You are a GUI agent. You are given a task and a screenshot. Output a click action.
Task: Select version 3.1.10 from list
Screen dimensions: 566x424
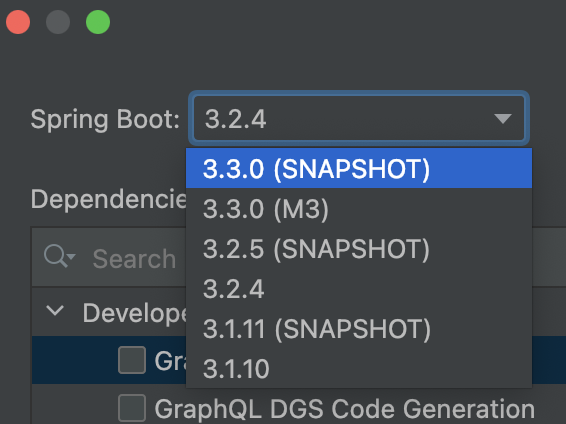(x=359, y=368)
